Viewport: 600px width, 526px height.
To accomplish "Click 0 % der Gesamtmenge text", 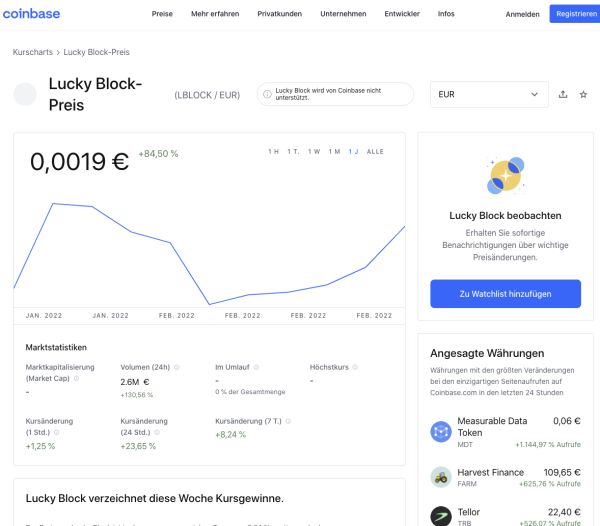I will point(250,392).
